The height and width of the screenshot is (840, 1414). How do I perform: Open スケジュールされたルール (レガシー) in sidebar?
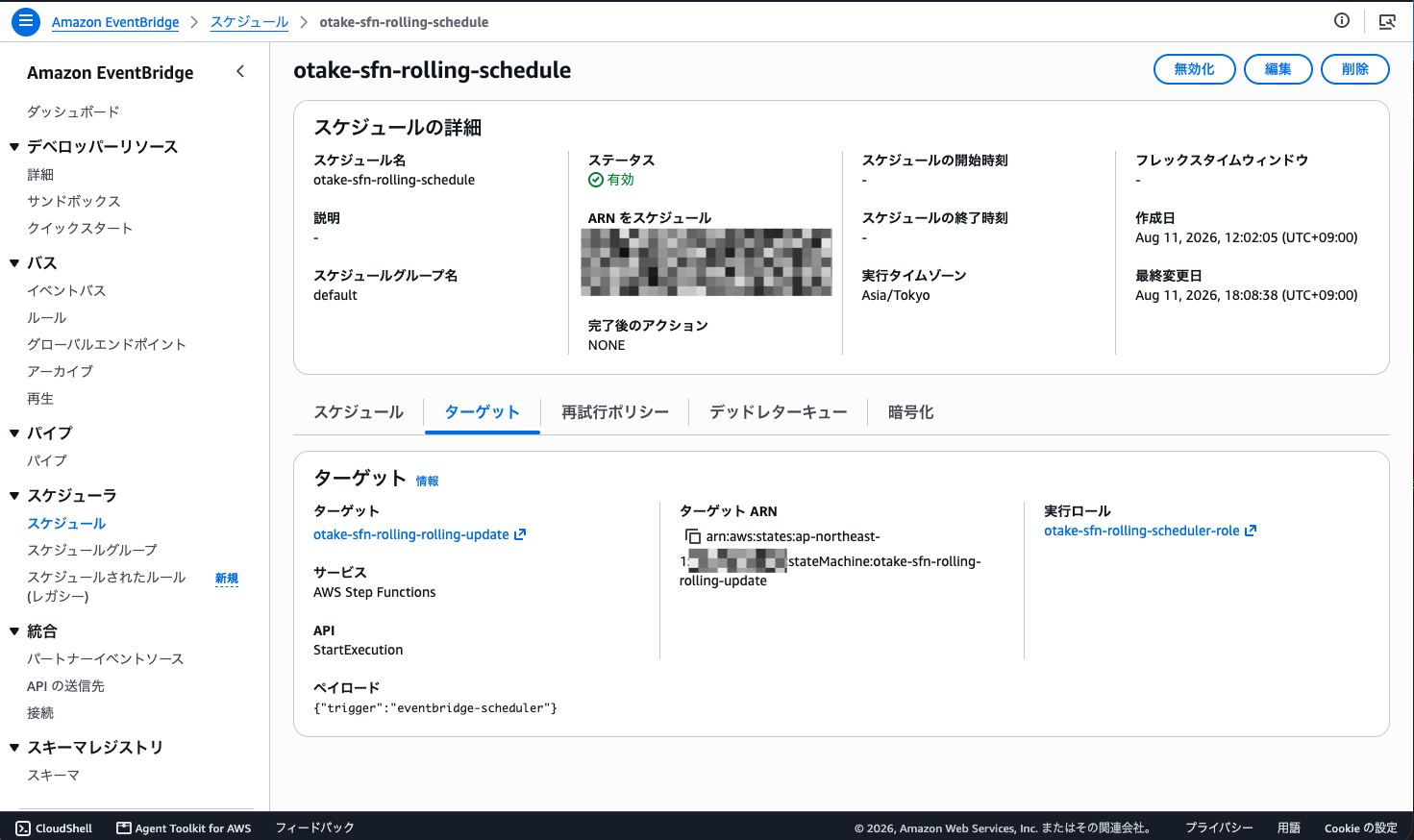pos(107,586)
